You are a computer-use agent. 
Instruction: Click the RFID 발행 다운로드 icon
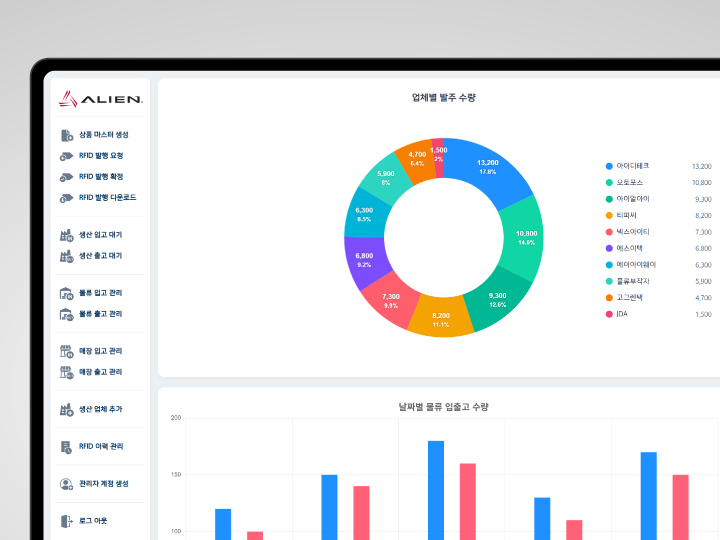tap(66, 198)
